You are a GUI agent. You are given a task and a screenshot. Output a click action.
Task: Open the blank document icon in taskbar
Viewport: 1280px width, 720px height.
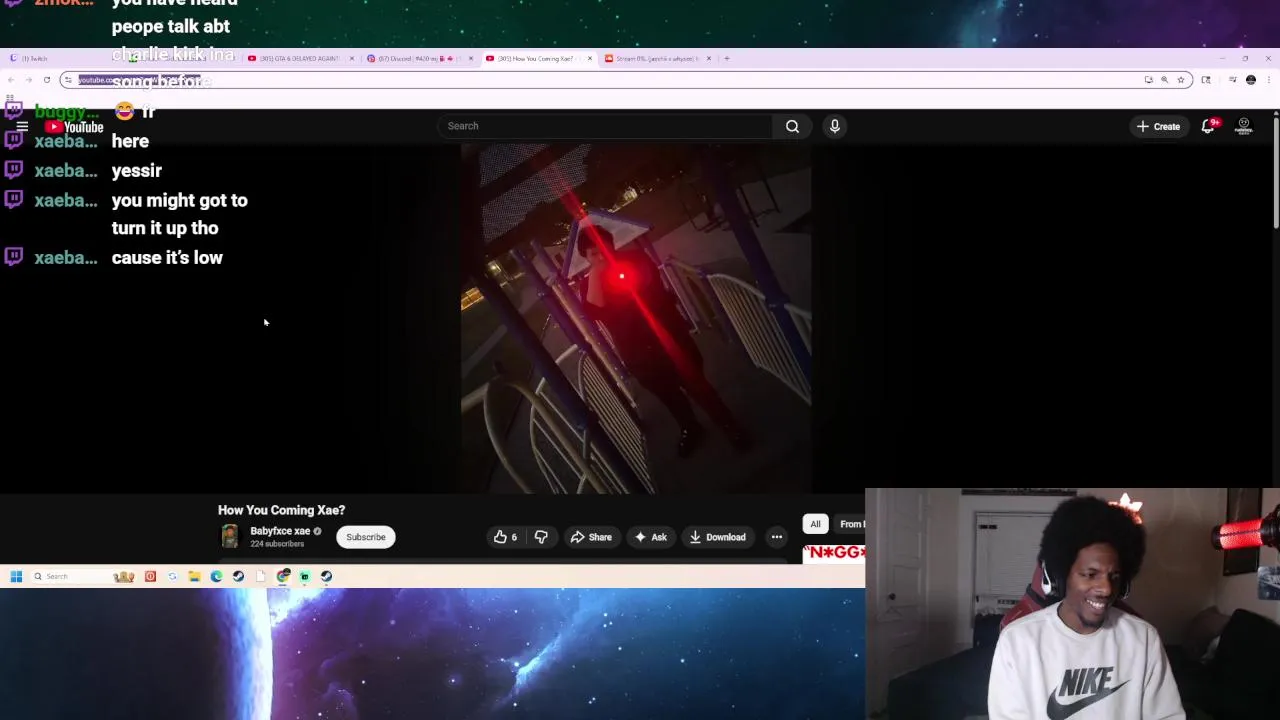coord(261,576)
